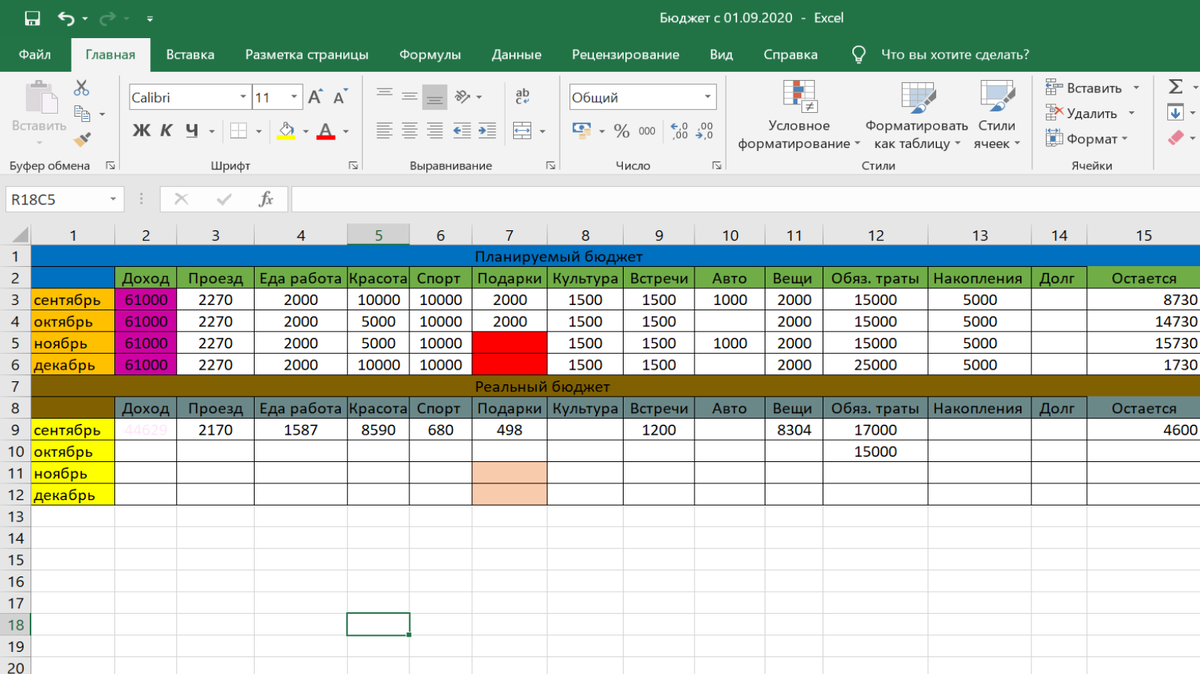Click the Clear eraser icon
This screenshot has height=674, width=1200.
tap(1176, 138)
